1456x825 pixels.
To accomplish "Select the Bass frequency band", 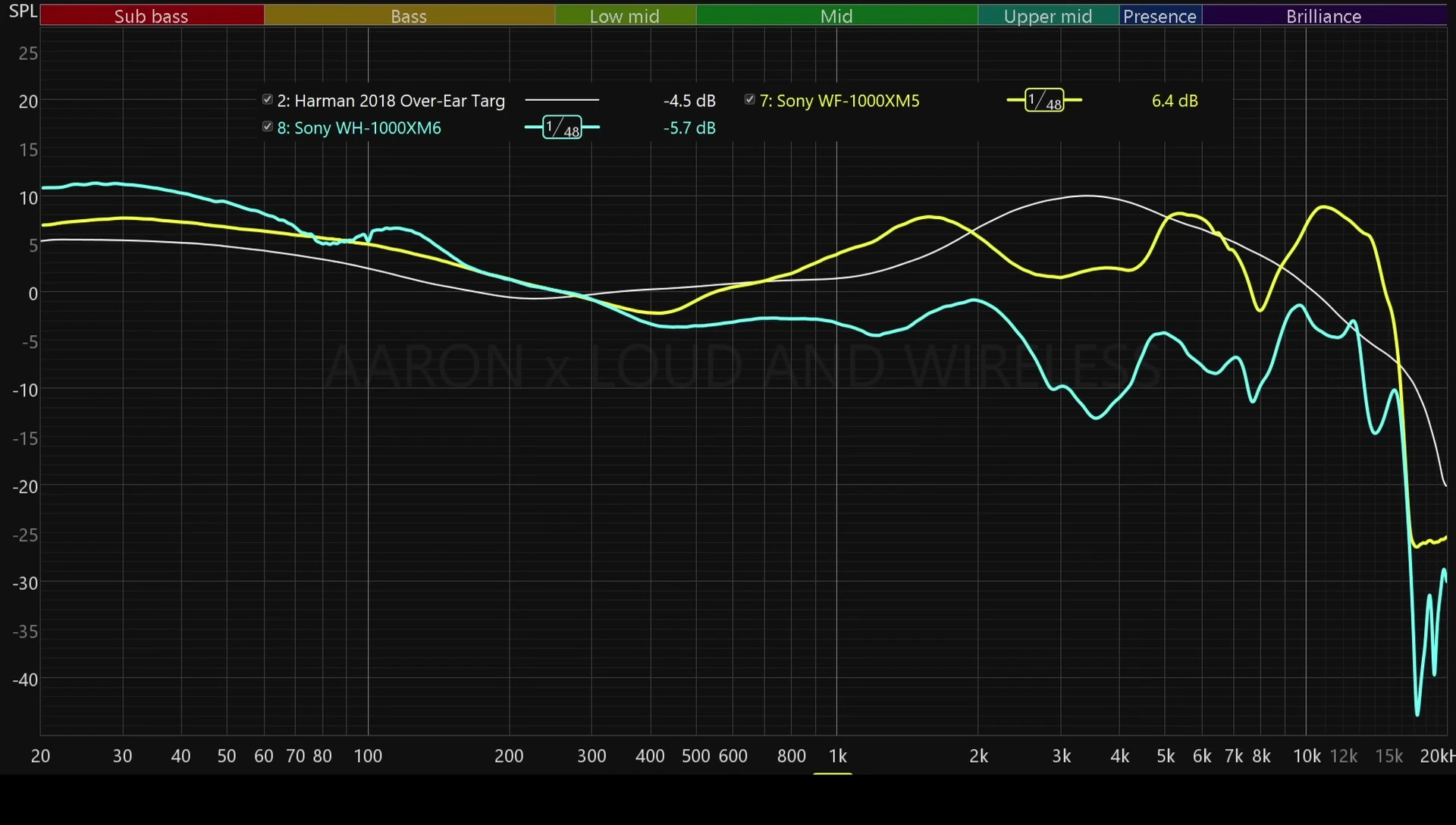I will 409,16.
